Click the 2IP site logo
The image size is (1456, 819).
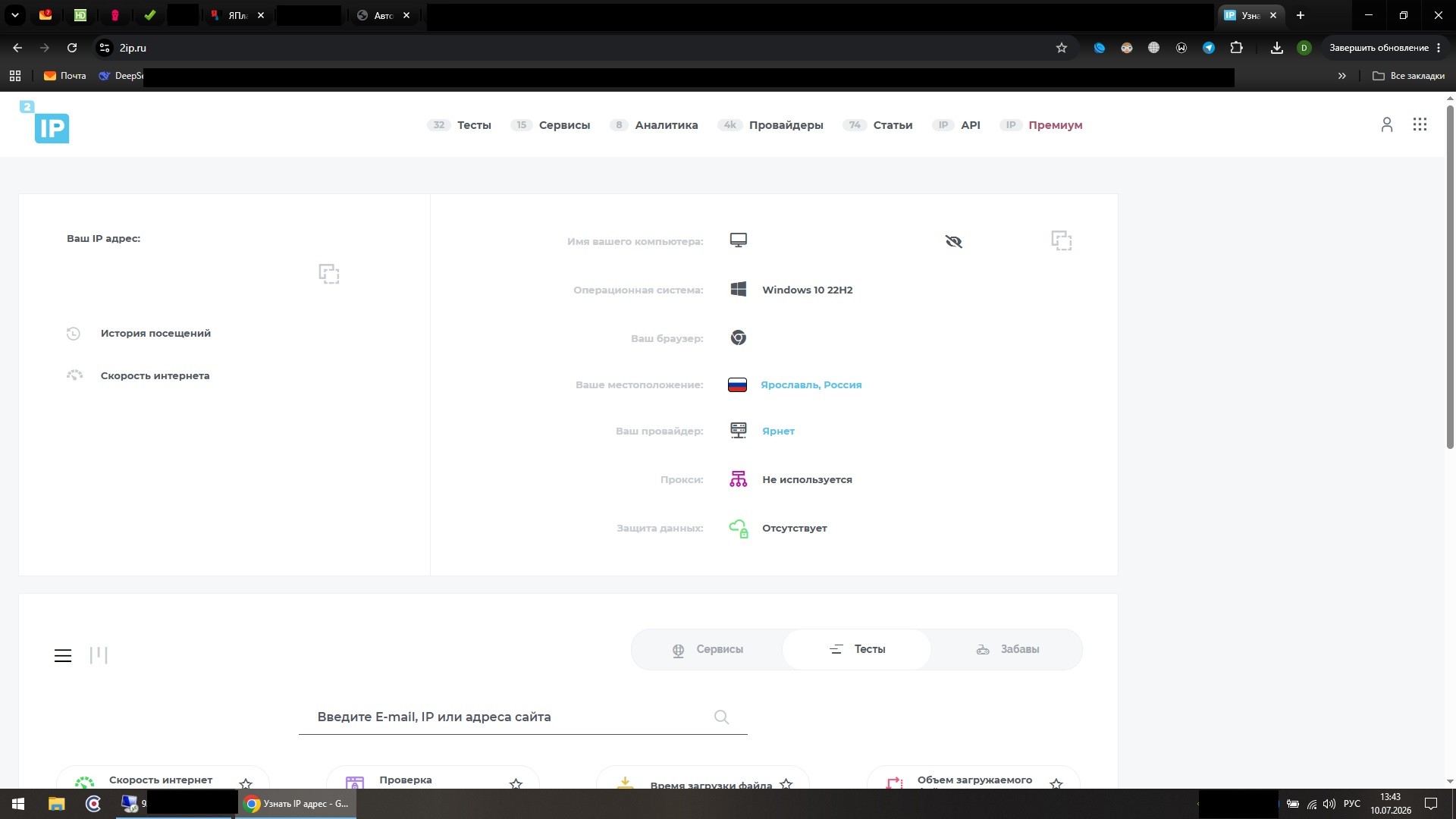[45, 121]
